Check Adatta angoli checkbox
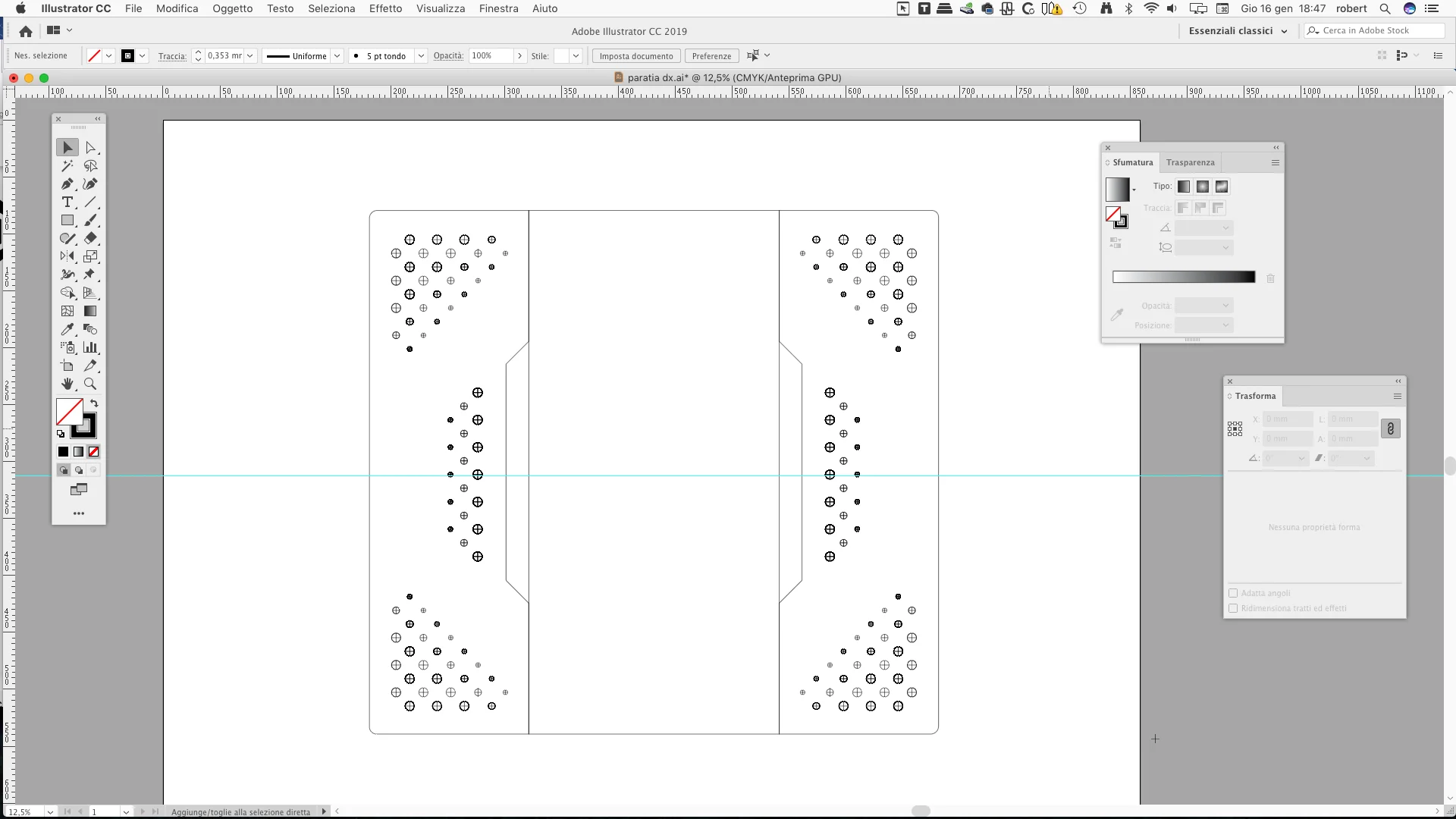 pos(1233,593)
